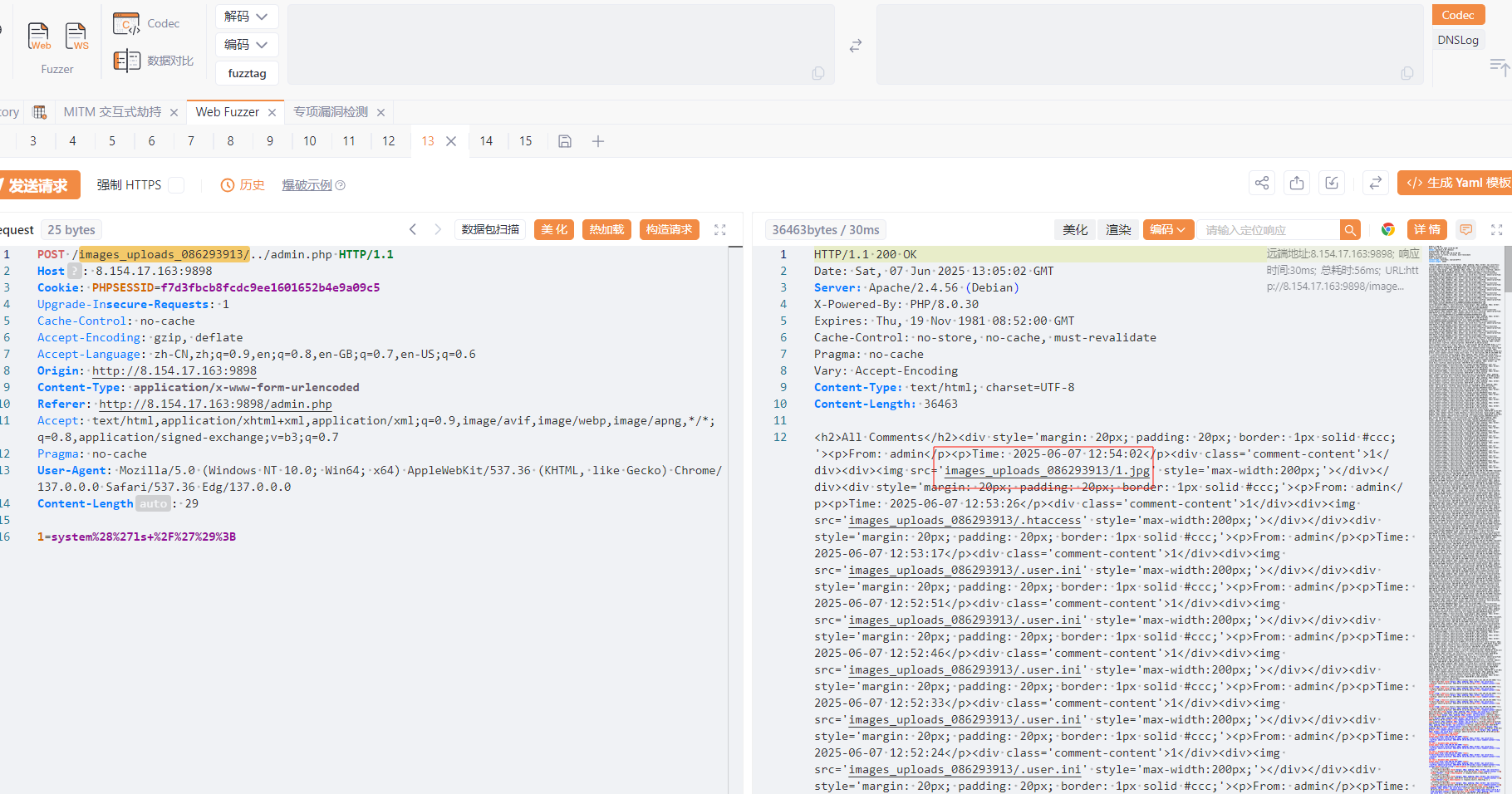Image resolution: width=1512 pixels, height=794 pixels.
Task: Copy the Codec output box contents
Action: (x=1407, y=73)
